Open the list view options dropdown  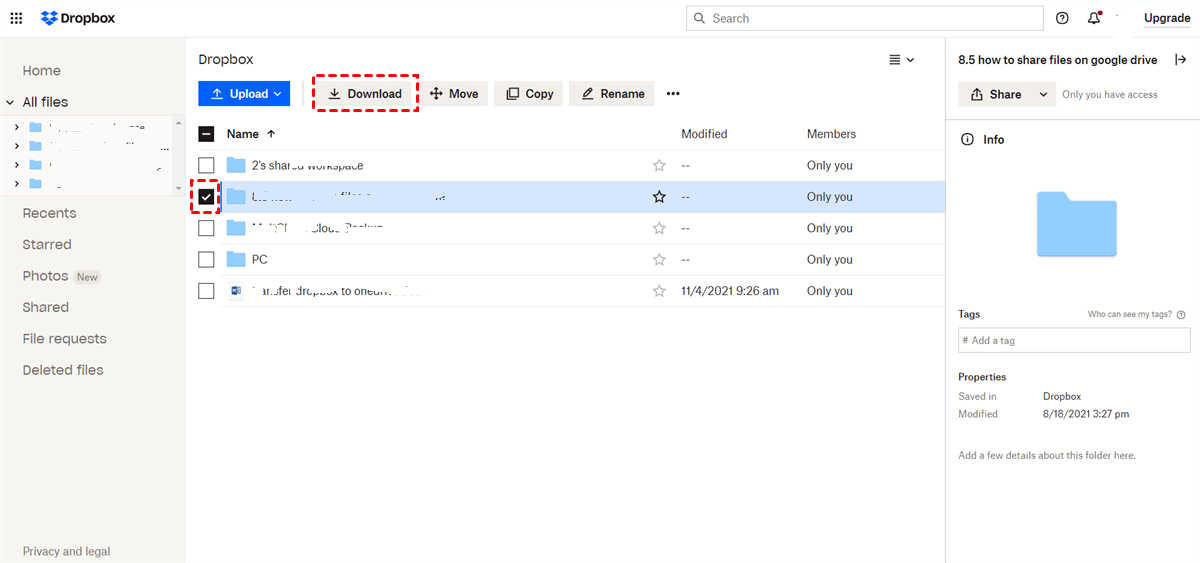pyautogui.click(x=901, y=60)
